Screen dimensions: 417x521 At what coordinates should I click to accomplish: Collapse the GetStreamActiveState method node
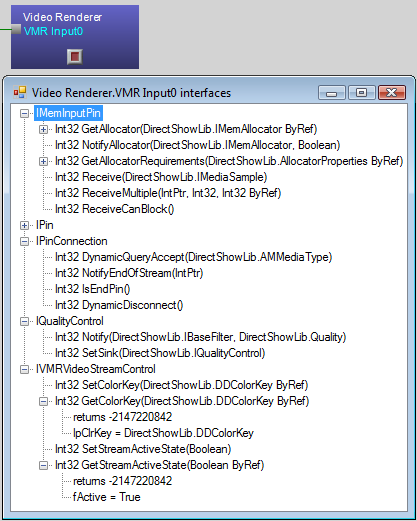pos(43,465)
